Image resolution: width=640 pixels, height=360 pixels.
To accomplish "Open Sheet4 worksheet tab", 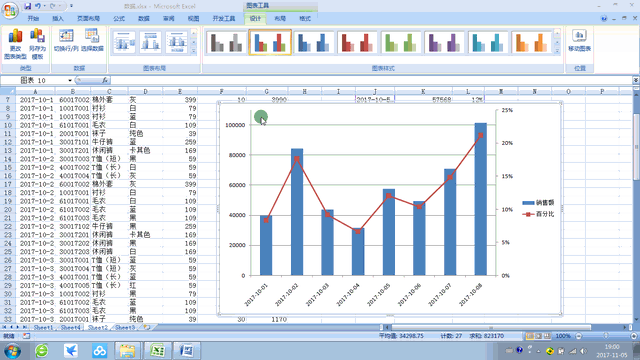I will pyautogui.click(x=71, y=327).
